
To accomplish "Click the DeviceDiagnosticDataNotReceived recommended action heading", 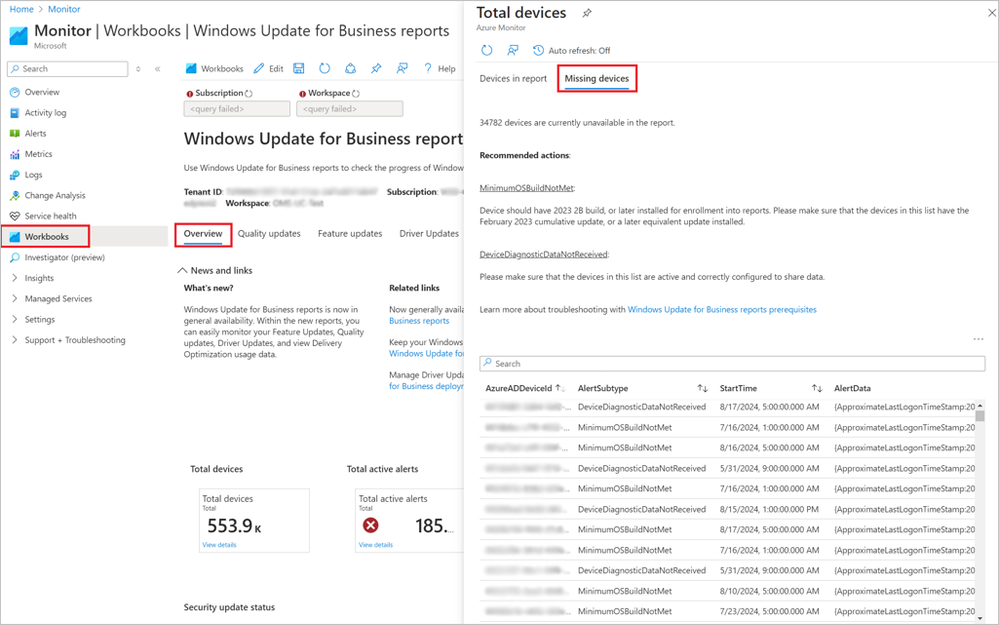I will tap(544, 254).
